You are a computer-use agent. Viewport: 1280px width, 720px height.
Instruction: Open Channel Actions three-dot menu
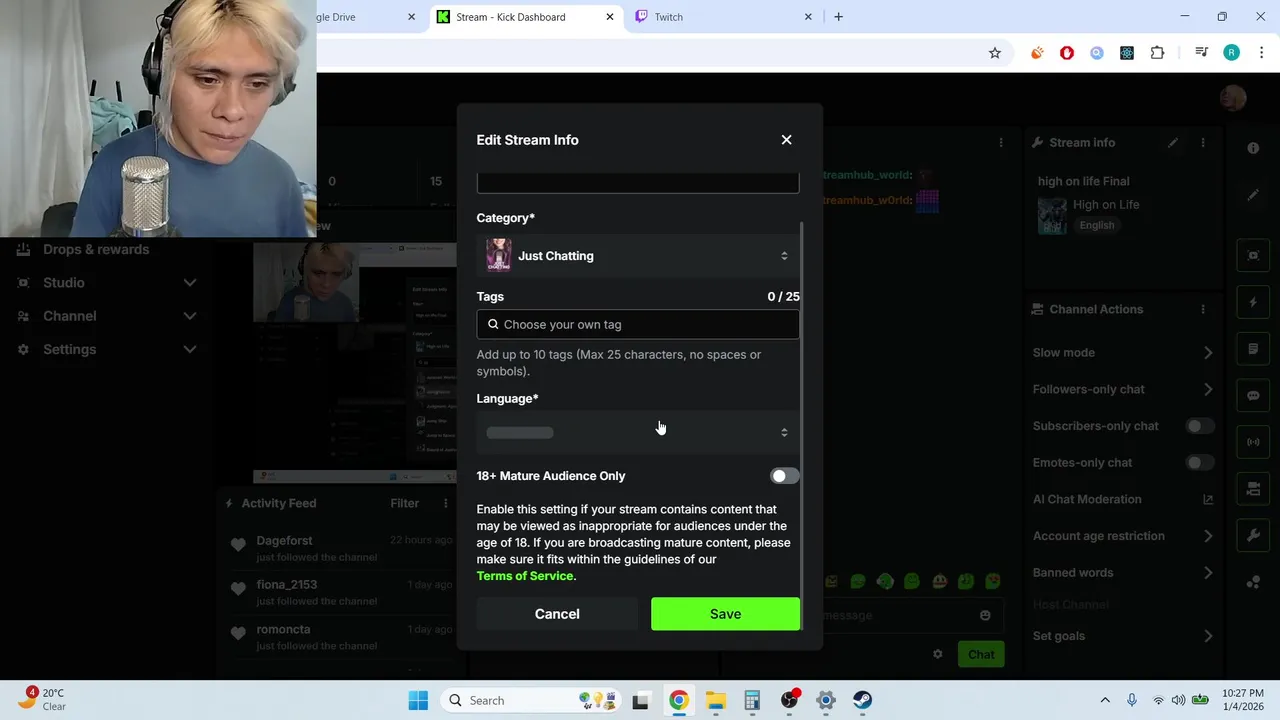(1203, 309)
